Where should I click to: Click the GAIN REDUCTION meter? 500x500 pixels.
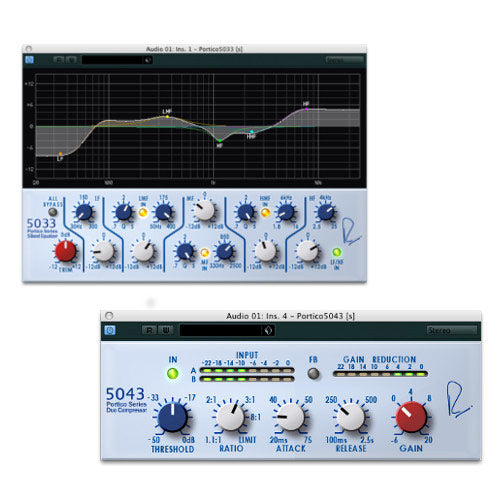380,374
